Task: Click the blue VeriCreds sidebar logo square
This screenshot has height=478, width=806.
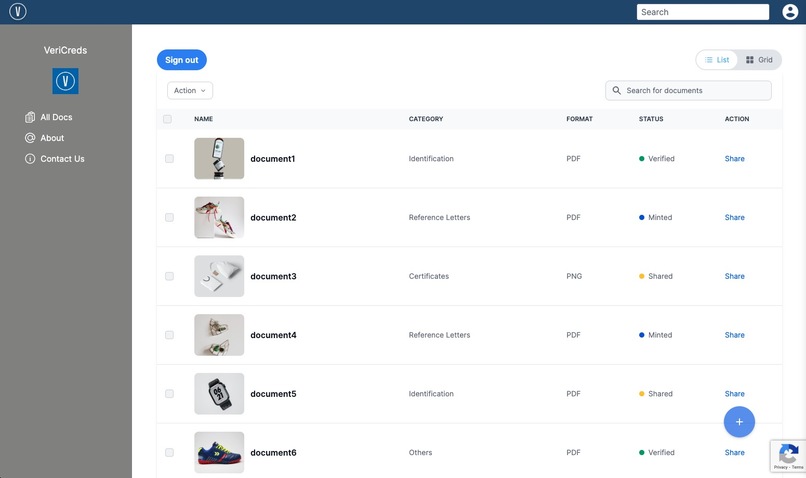Action: click(65, 81)
